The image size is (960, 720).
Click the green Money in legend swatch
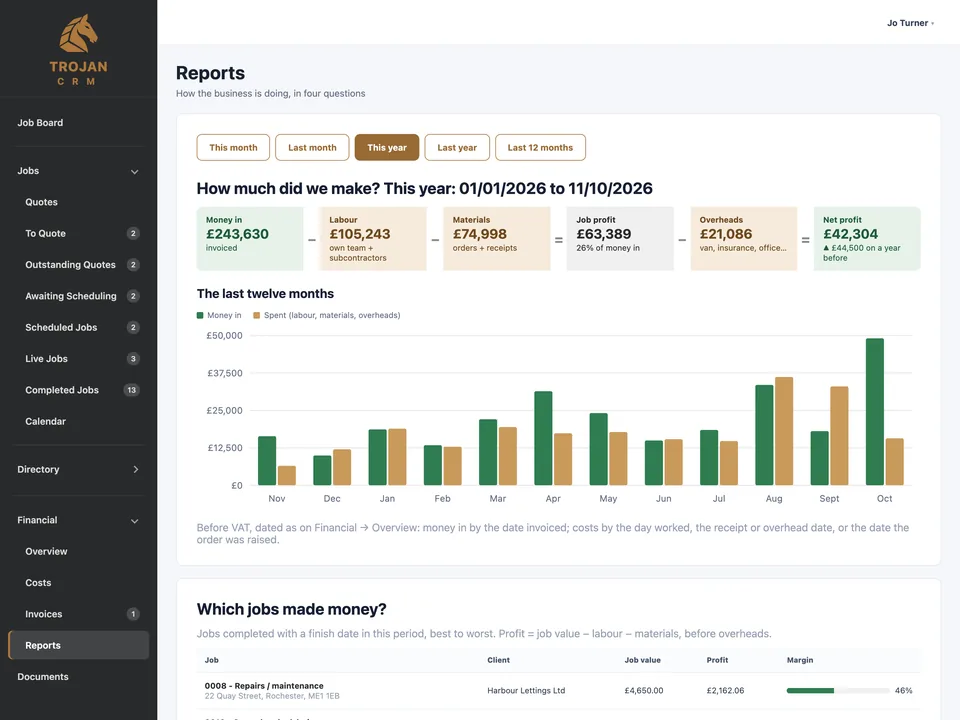[200, 315]
